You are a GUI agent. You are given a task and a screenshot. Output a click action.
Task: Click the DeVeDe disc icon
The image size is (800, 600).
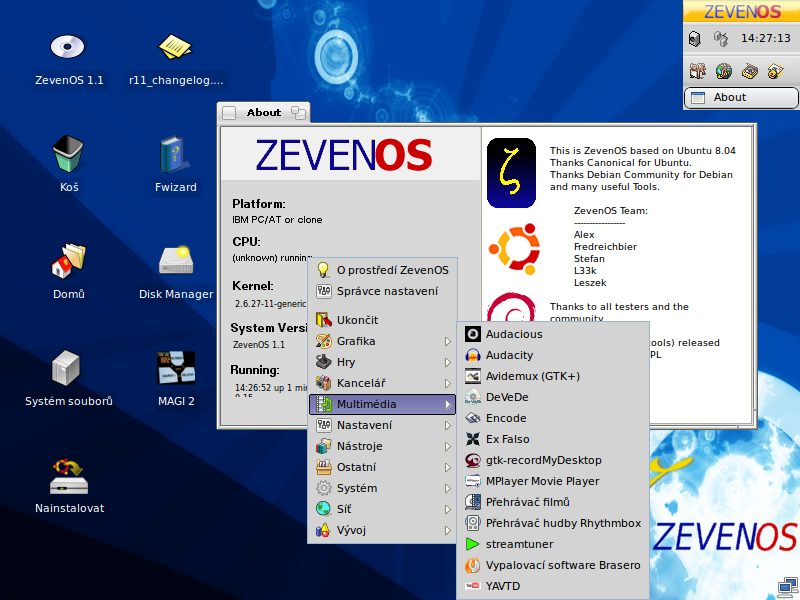coord(473,397)
